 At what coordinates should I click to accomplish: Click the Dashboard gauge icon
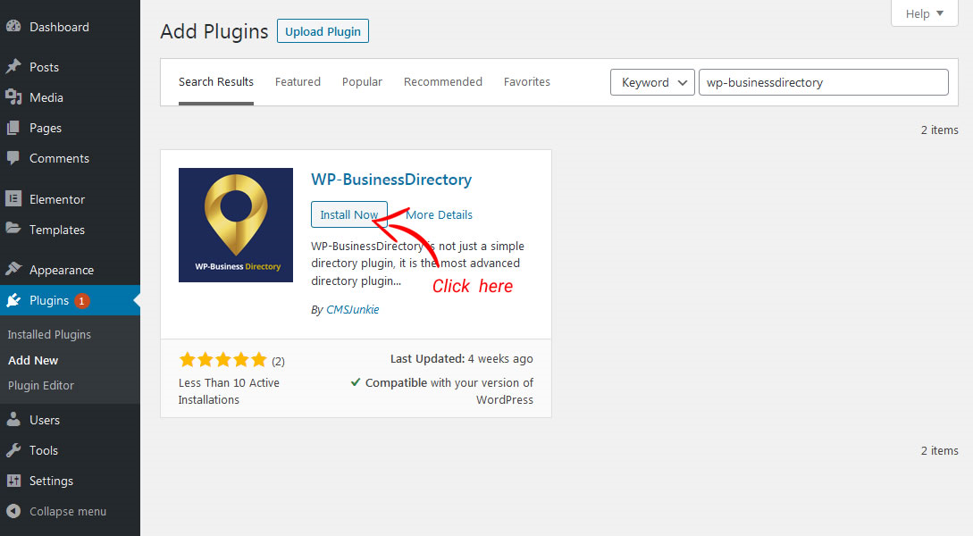13,27
